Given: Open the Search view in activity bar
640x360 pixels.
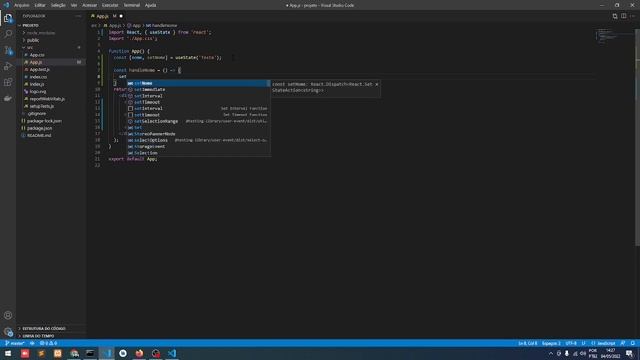Looking at the screenshot, I should click(8, 34).
